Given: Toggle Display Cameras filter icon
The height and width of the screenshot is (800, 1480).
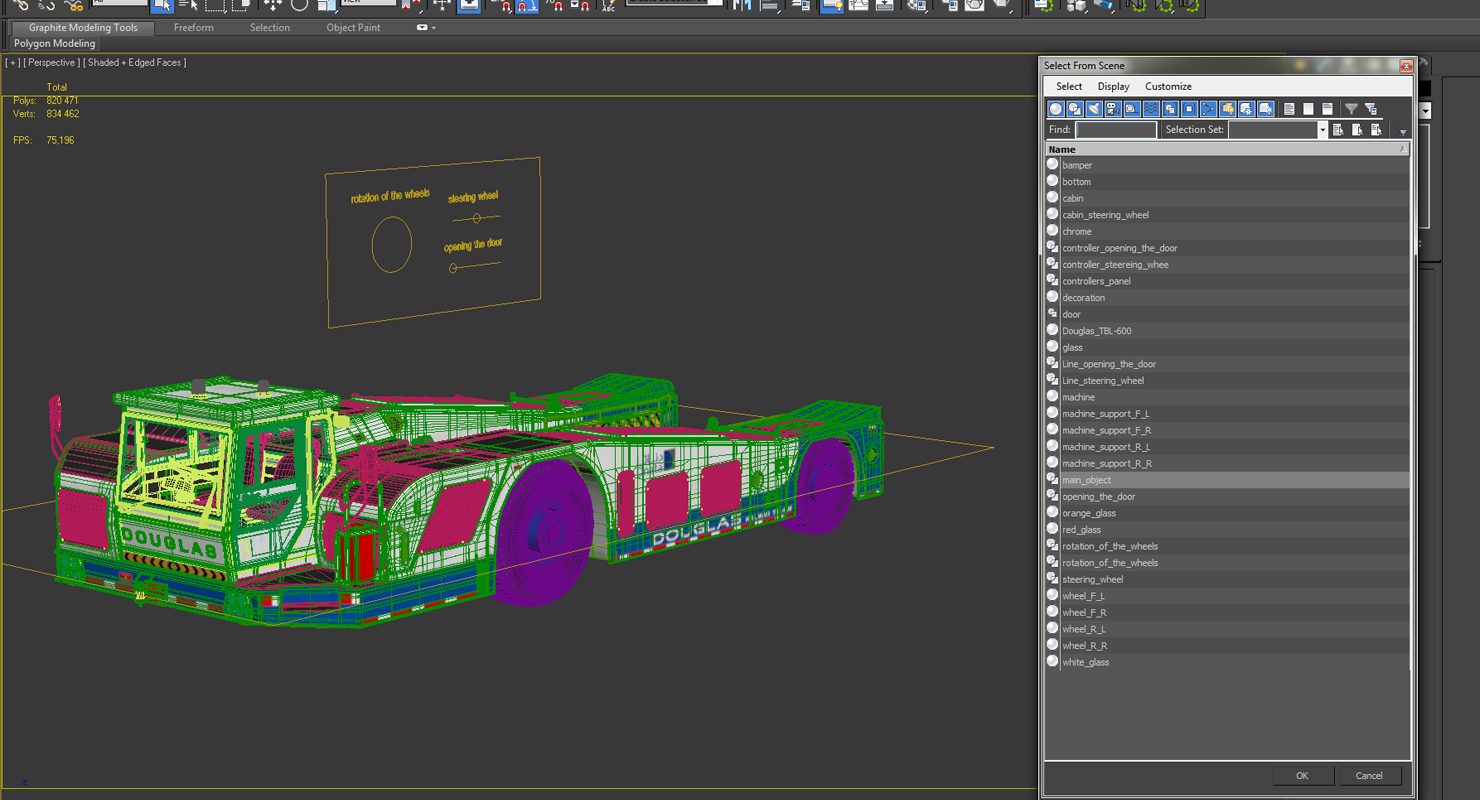Looking at the screenshot, I should tap(1112, 109).
